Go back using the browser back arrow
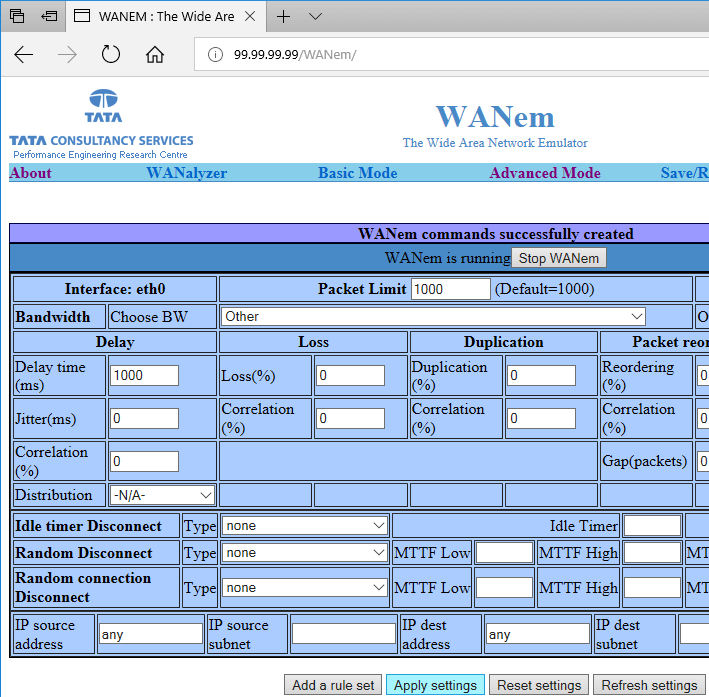This screenshot has height=697, width=709. (x=24, y=55)
